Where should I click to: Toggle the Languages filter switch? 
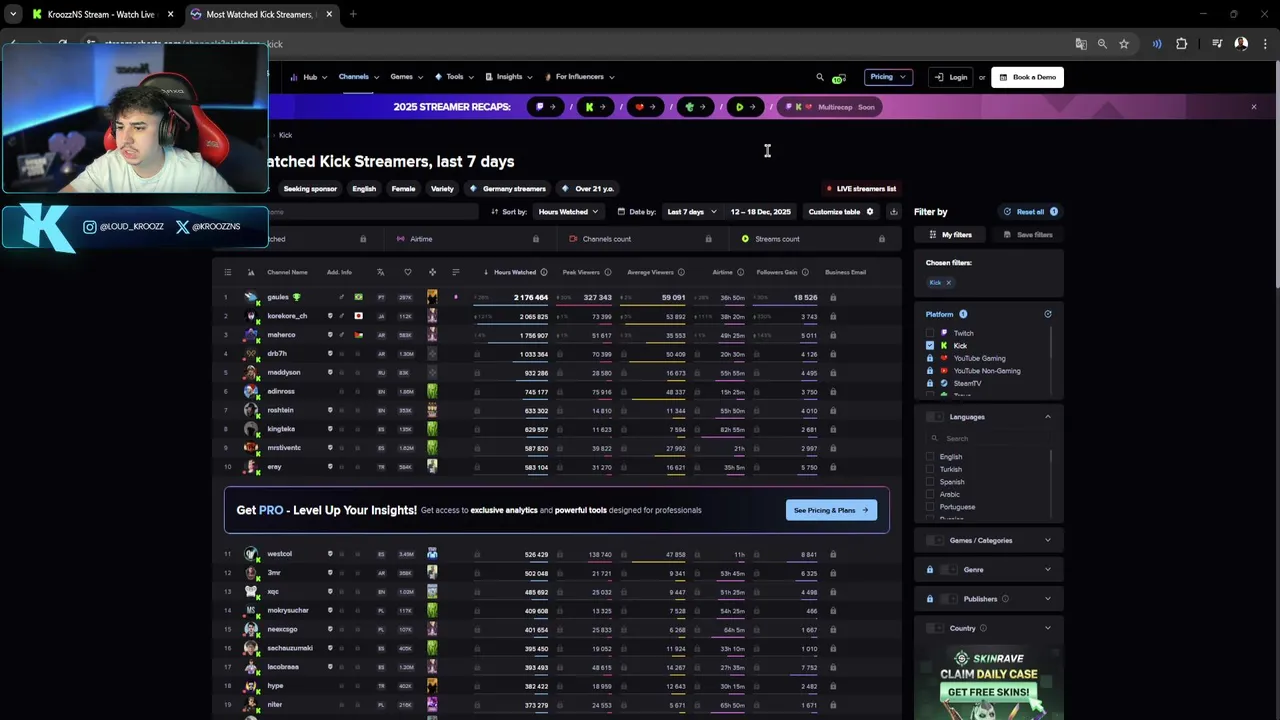click(x=934, y=417)
